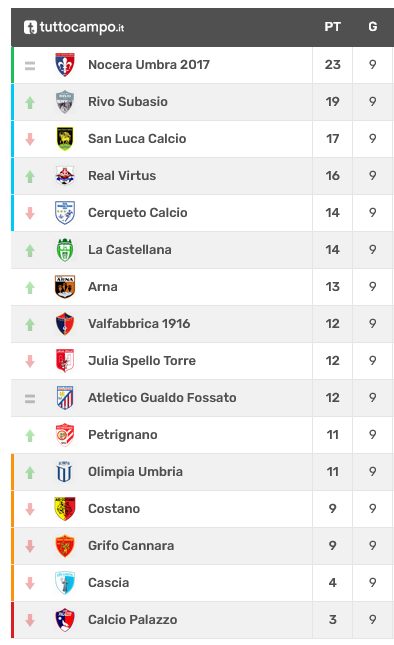394x645 pixels.
Task: Open the Julia Spello Torre team link
Action: pos(142,361)
